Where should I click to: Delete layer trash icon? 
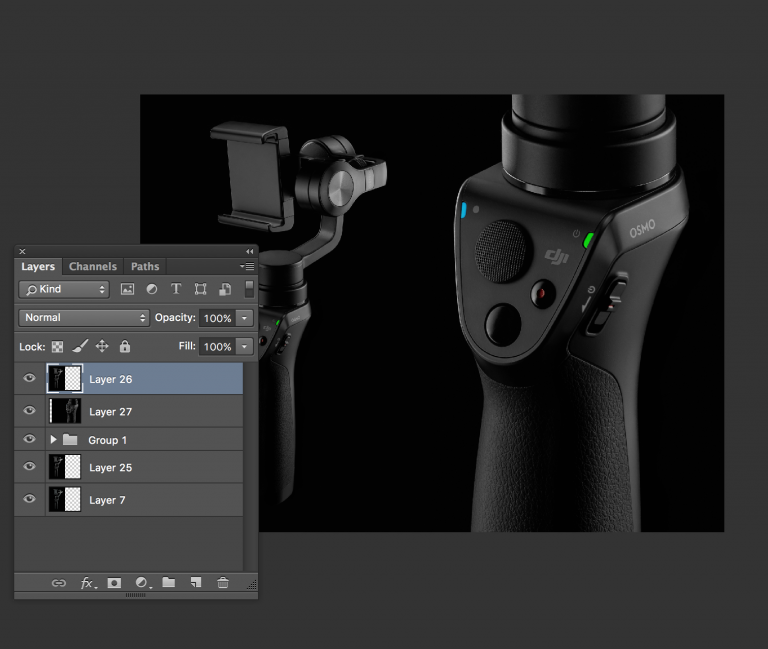click(223, 582)
